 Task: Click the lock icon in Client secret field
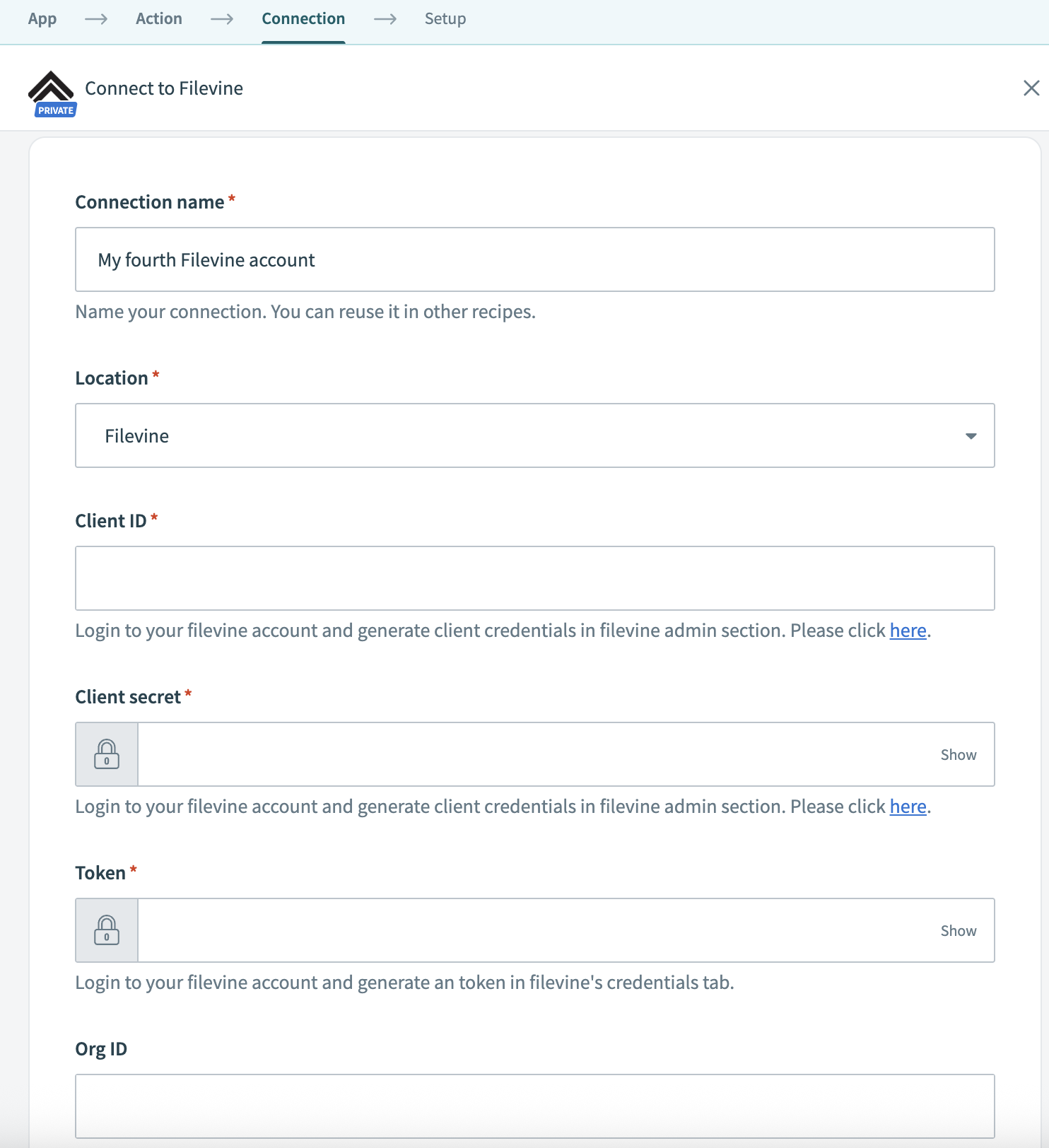click(x=107, y=754)
